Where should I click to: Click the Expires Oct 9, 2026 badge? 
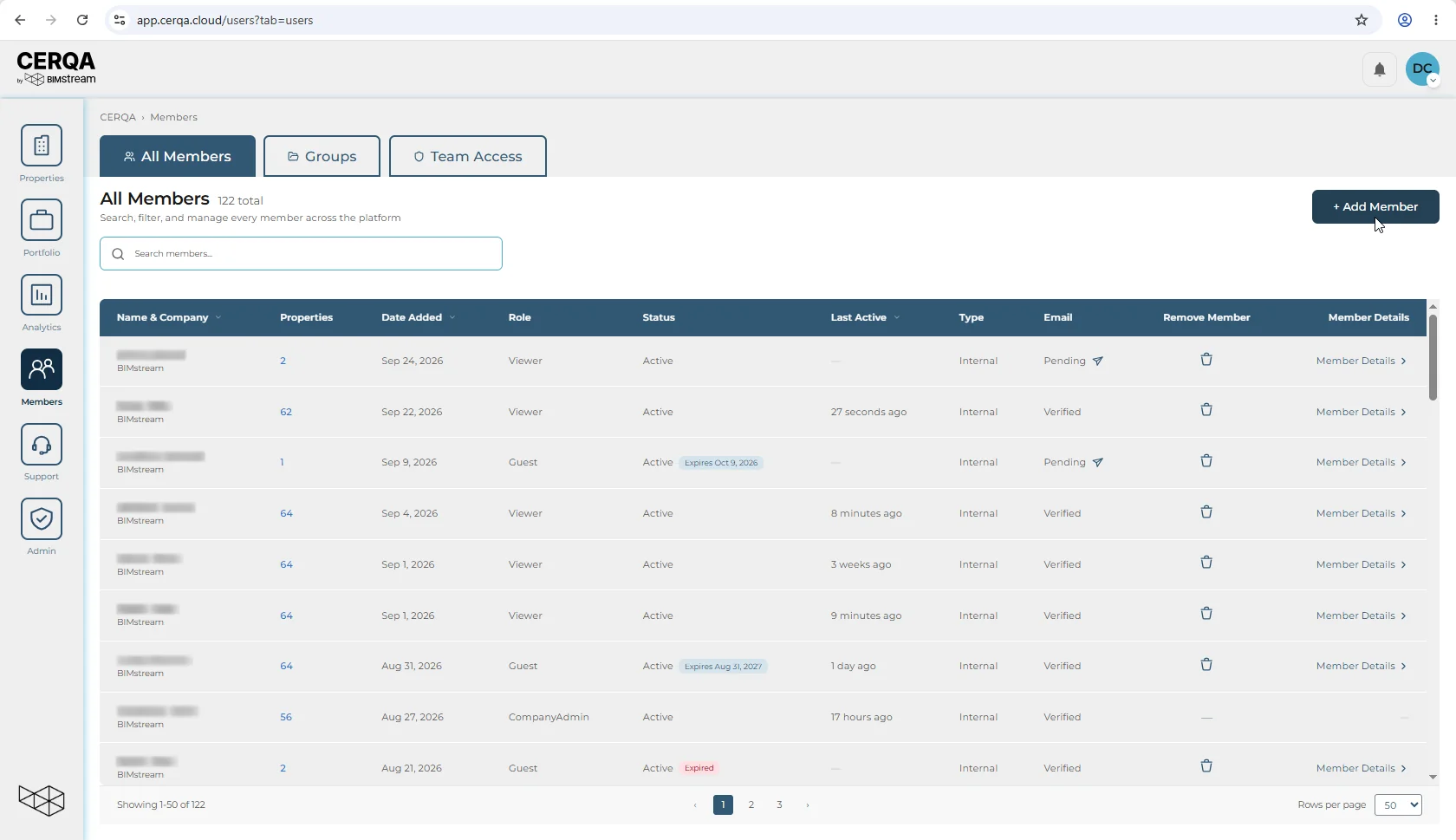click(x=721, y=463)
